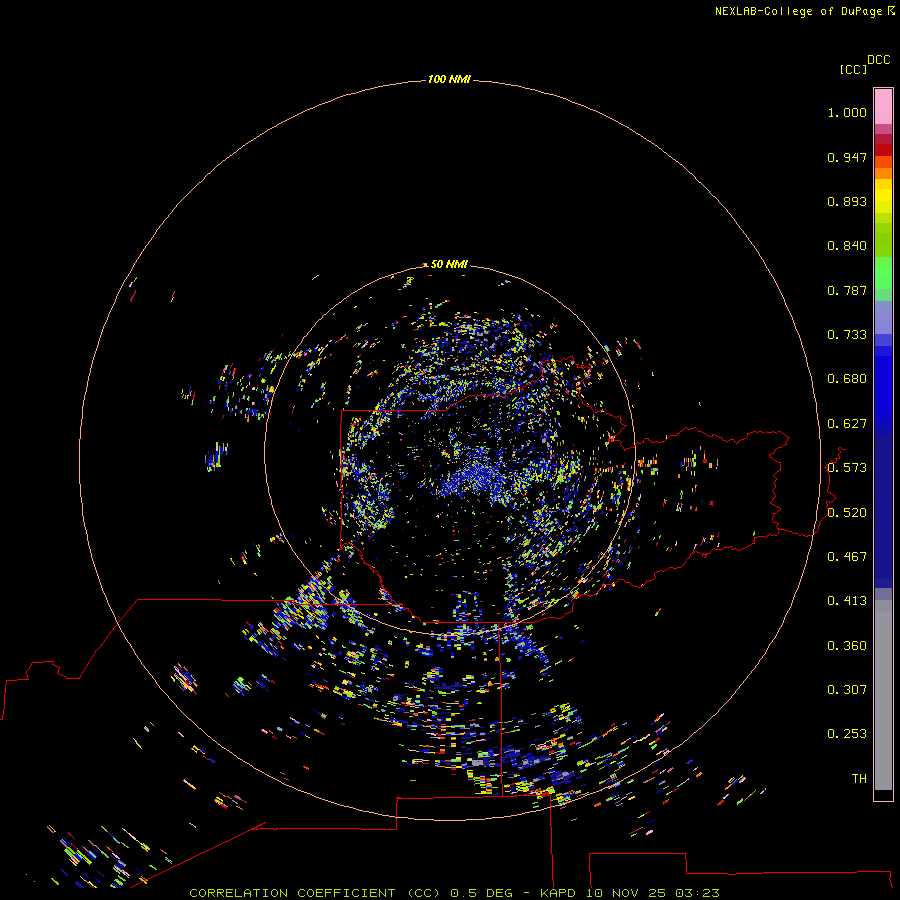This screenshot has height=900, width=900.
Task: Click the 0.520 legend value
Action: click(847, 513)
